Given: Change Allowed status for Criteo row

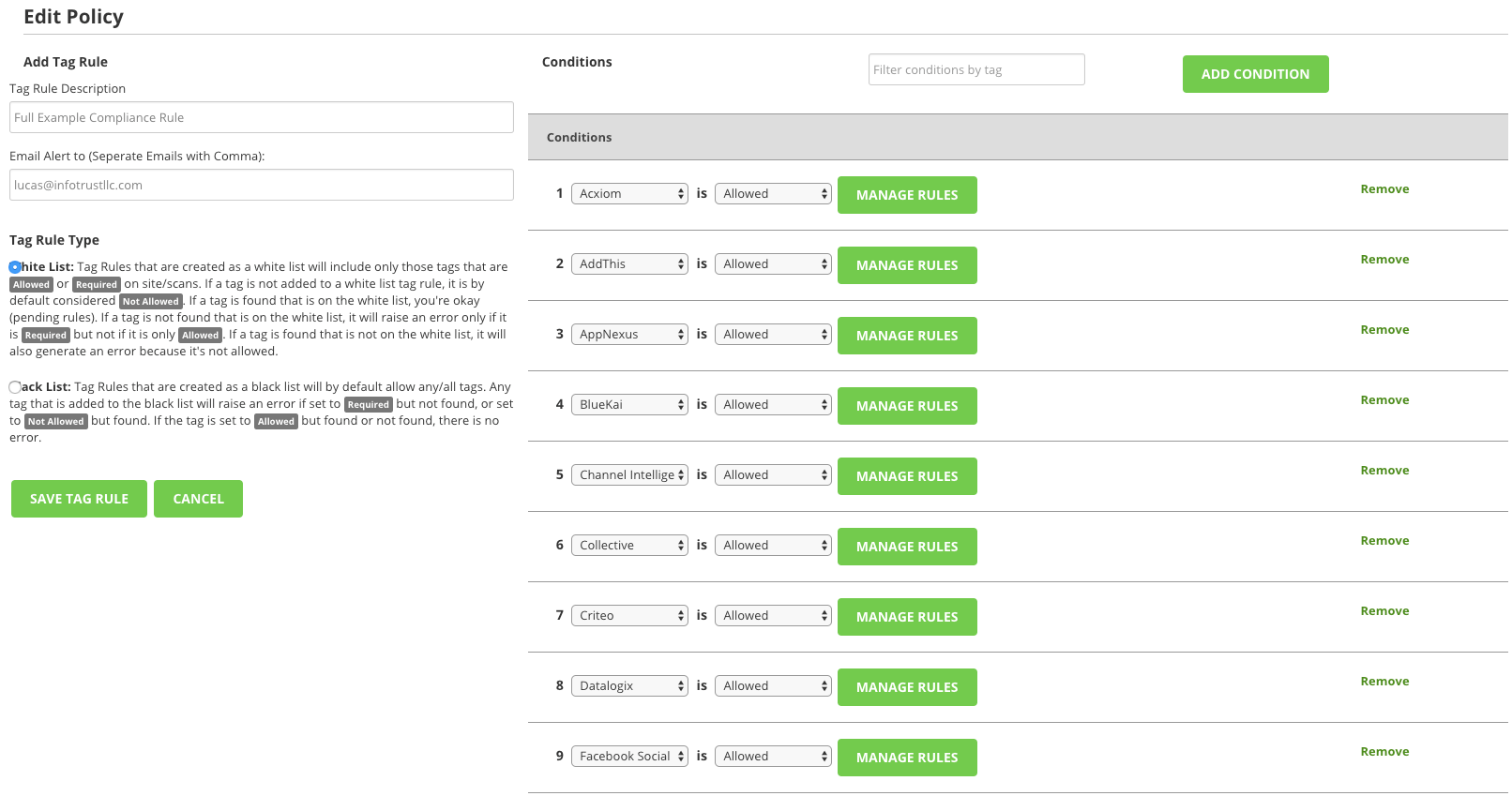Looking at the screenshot, I should pyautogui.click(x=773, y=616).
